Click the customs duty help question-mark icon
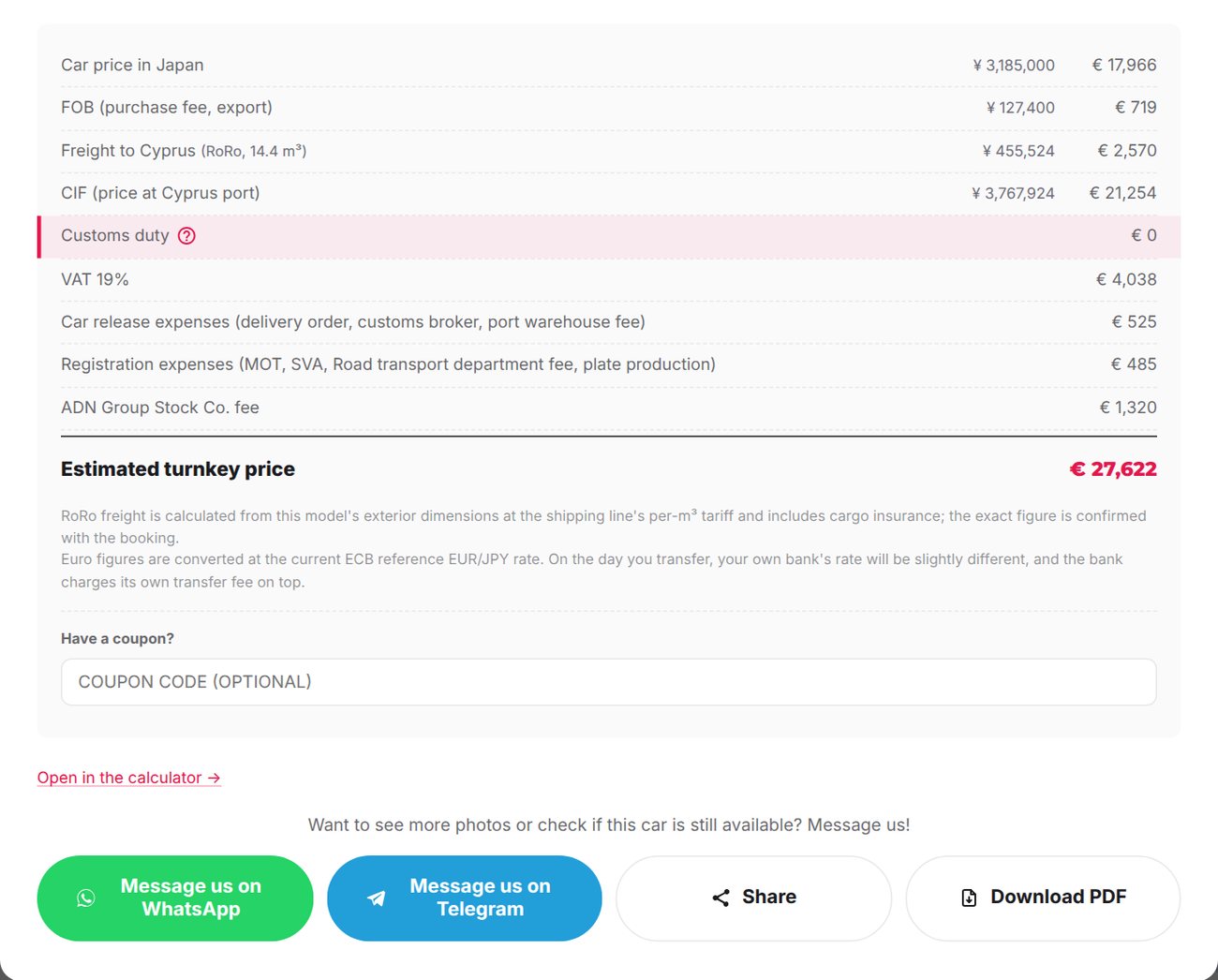This screenshot has width=1218, height=980. click(x=186, y=236)
